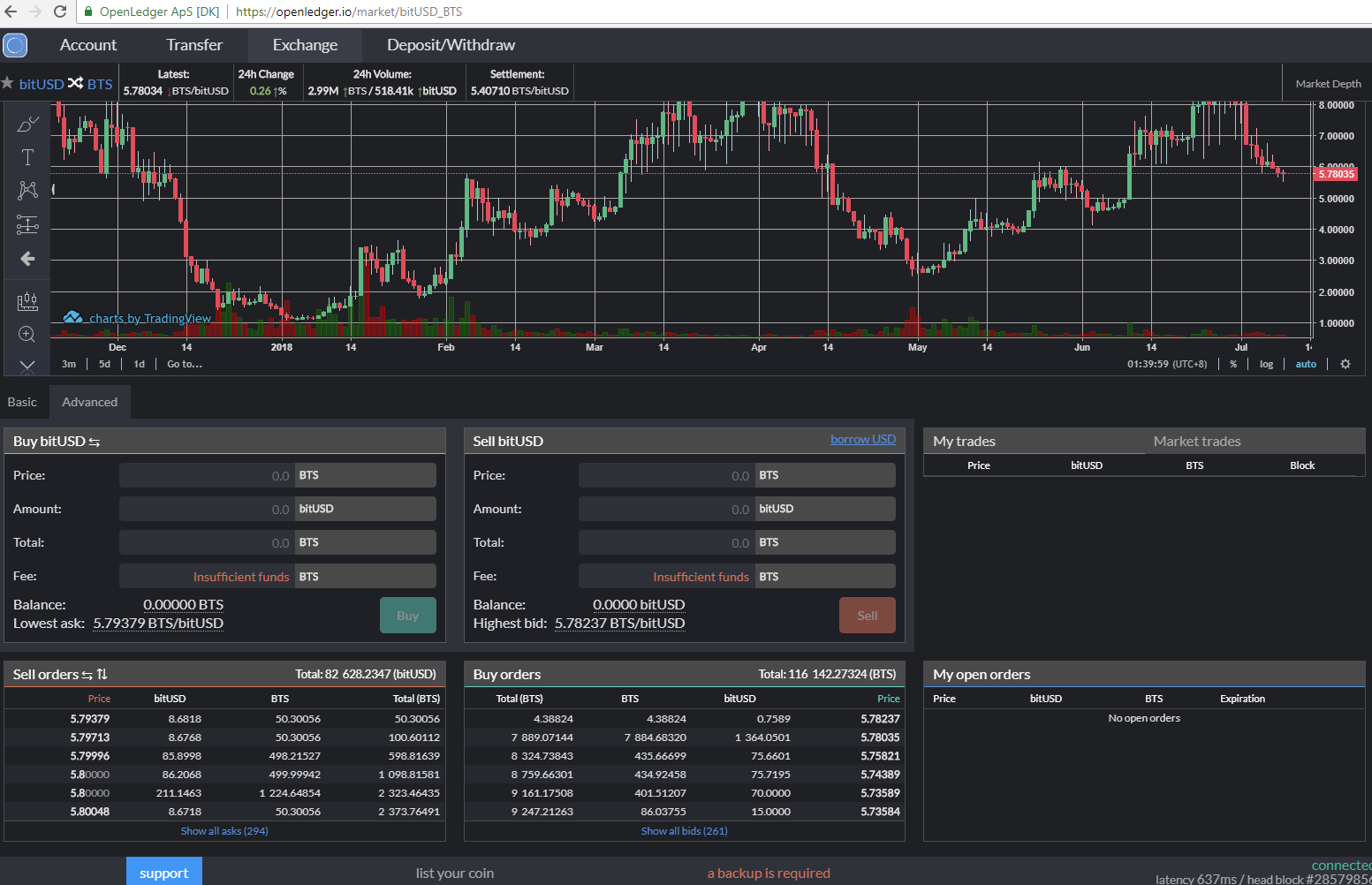Open the list your coin link

(455, 873)
